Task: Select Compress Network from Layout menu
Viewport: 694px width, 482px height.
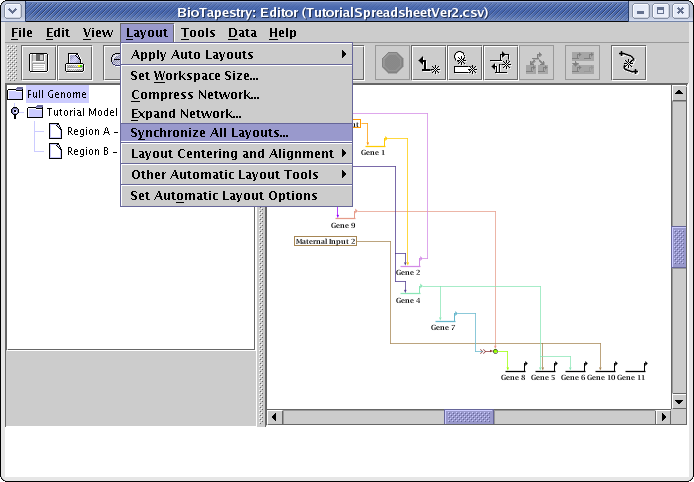Action: 195,94
